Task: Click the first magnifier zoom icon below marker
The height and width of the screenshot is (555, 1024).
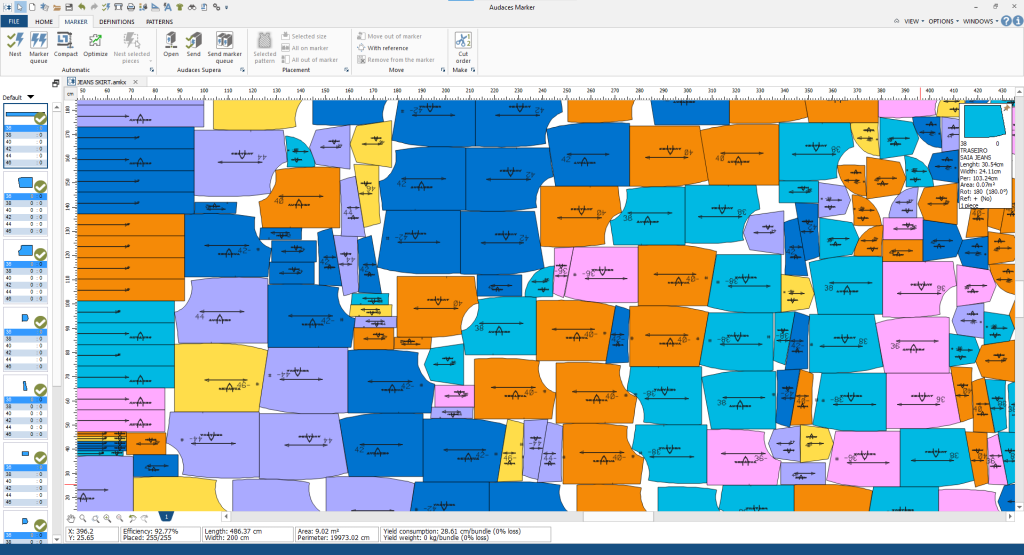Action: [83, 518]
